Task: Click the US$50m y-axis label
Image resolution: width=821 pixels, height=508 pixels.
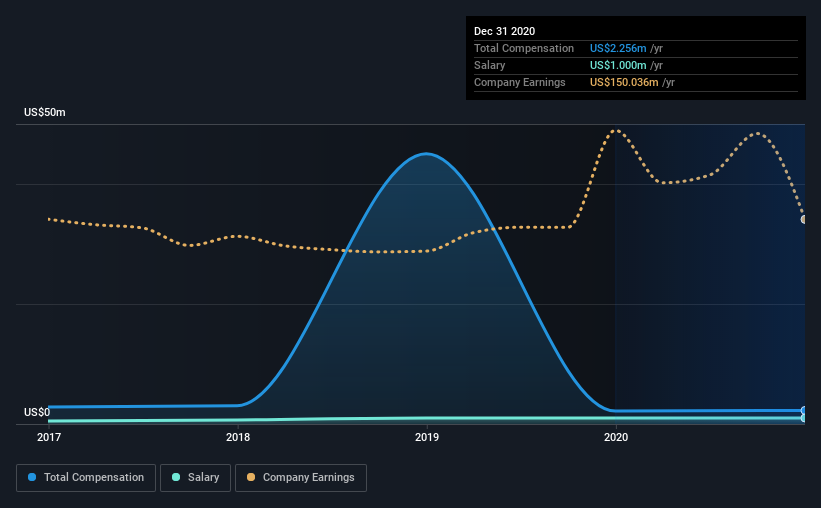Action: (45, 113)
